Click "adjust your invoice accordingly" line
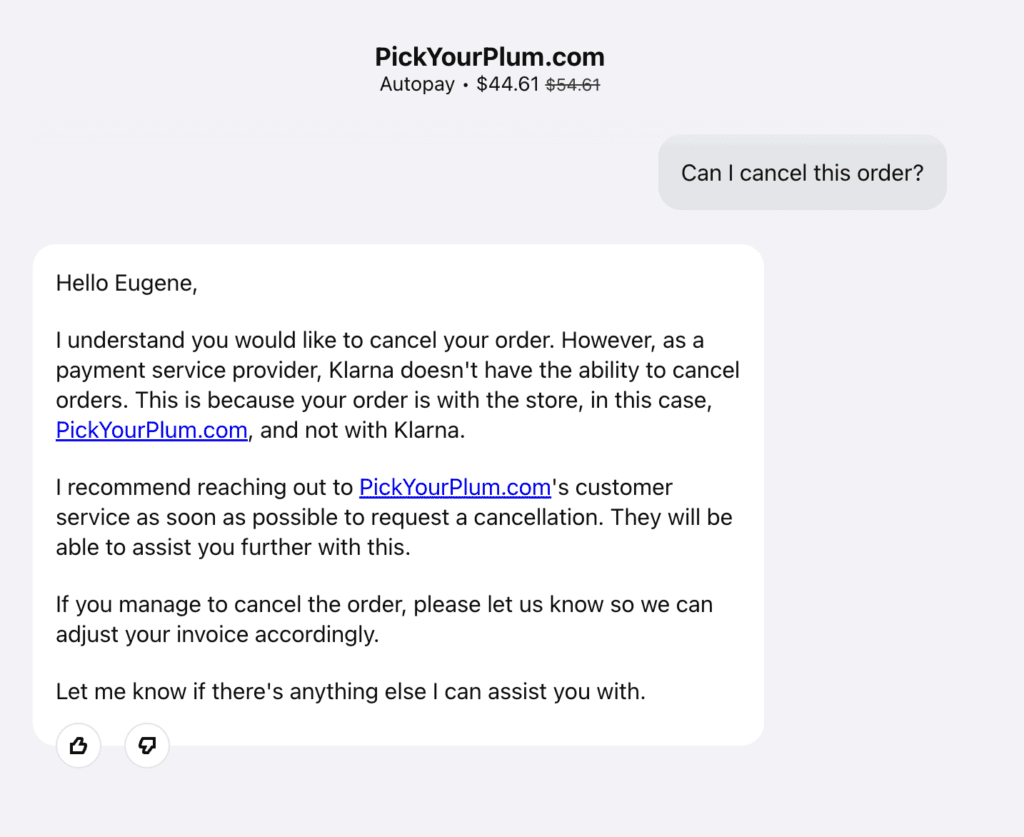 217,635
